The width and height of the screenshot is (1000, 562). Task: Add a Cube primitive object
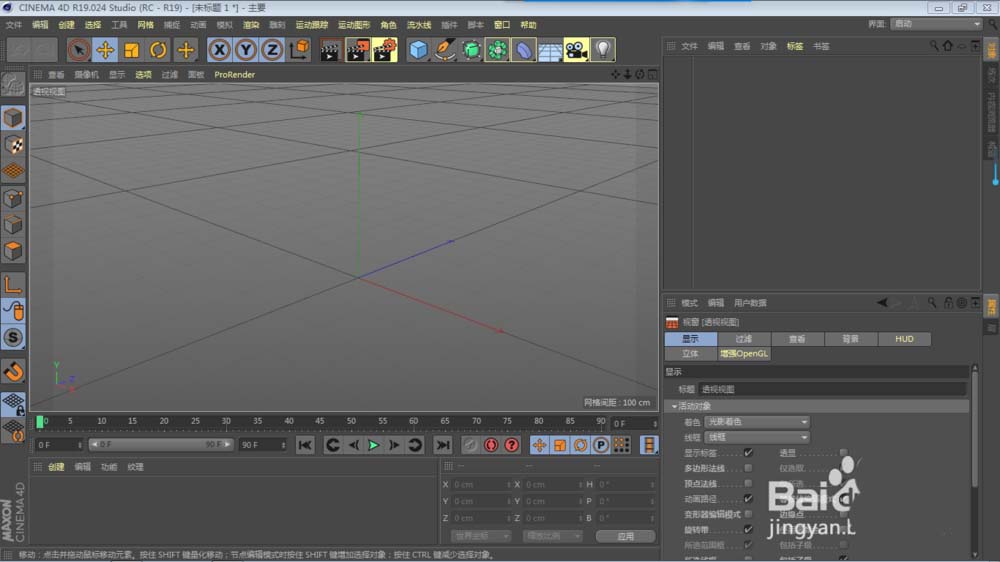pos(418,50)
